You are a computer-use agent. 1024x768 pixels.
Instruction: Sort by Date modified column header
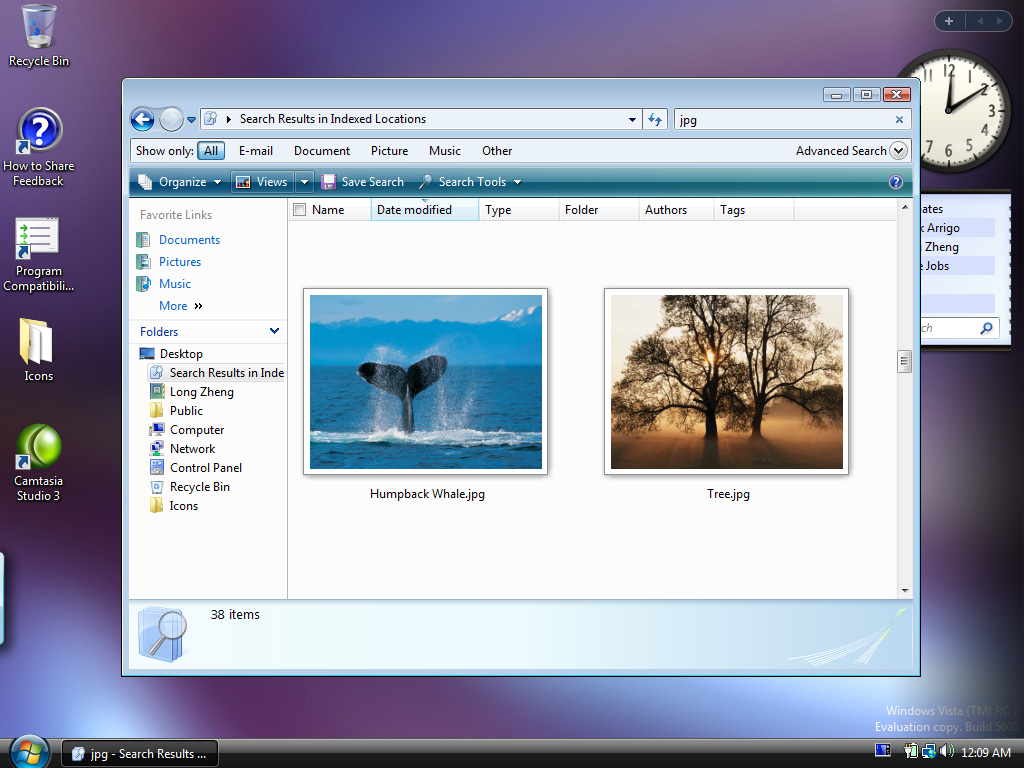point(424,210)
